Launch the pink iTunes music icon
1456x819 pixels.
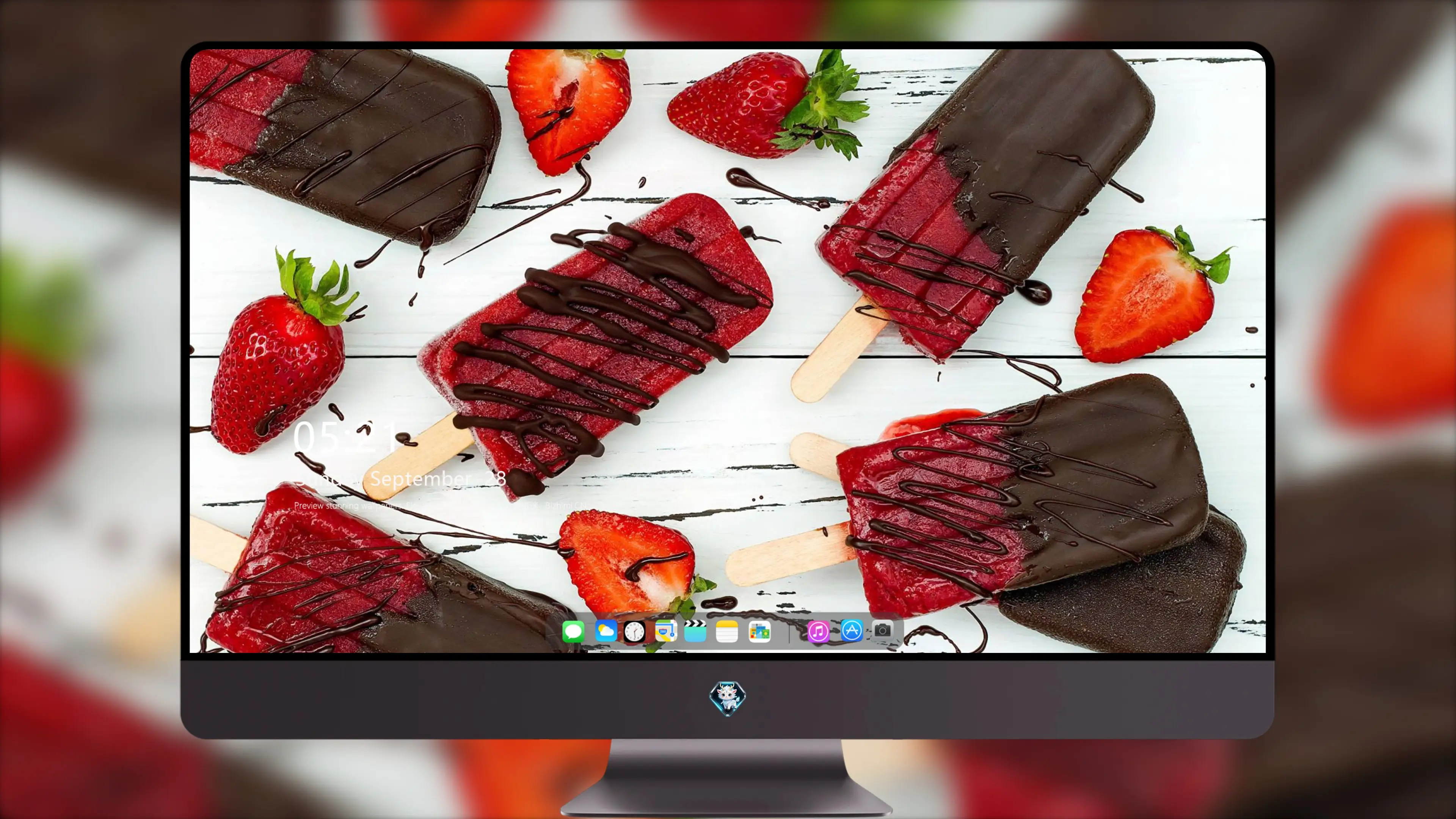pos(818,631)
